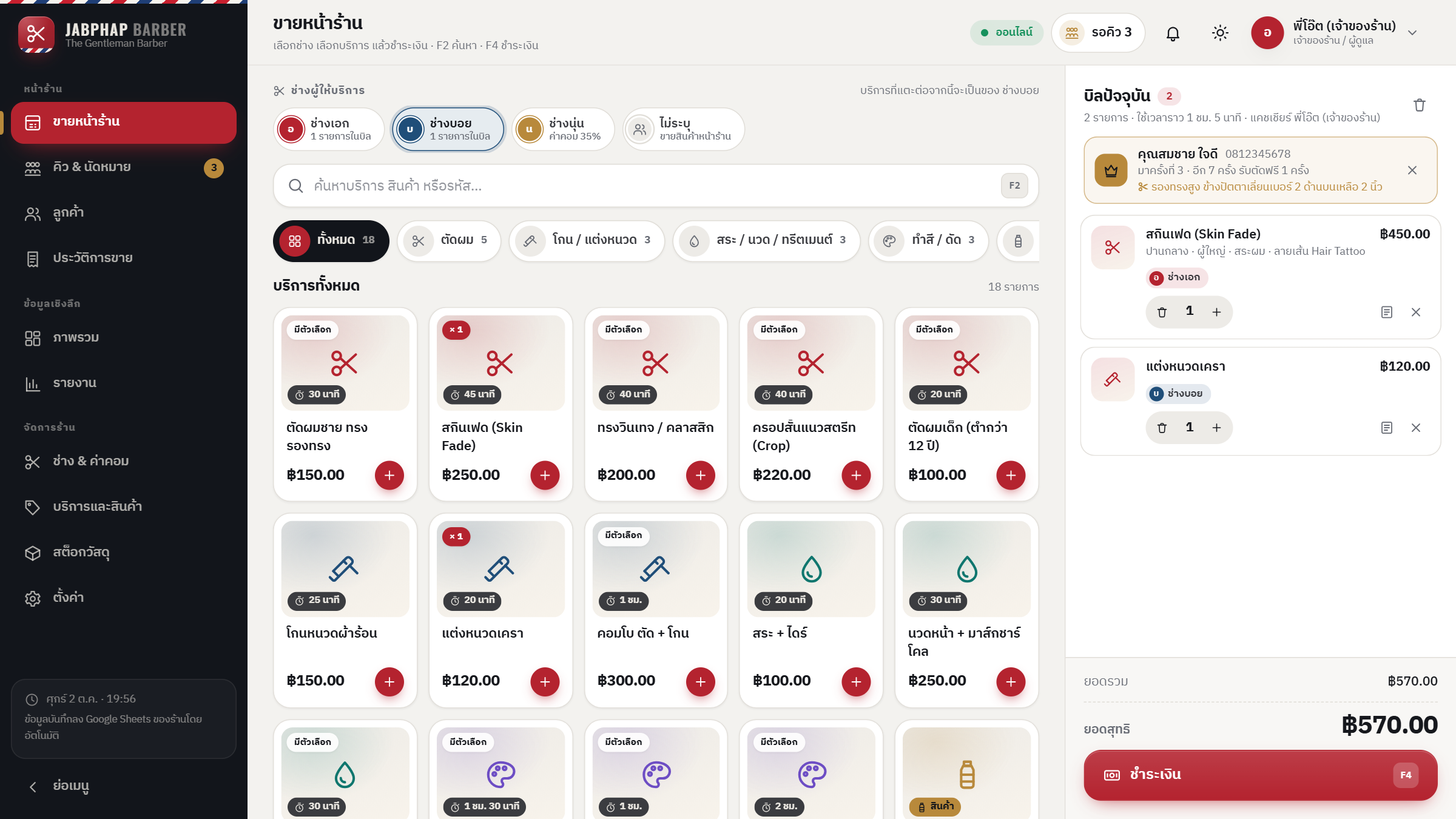This screenshot has width=1456, height=819.
Task: Add ทรงวินเทจ / คลาสสิก with the plus button
Action: point(701,476)
